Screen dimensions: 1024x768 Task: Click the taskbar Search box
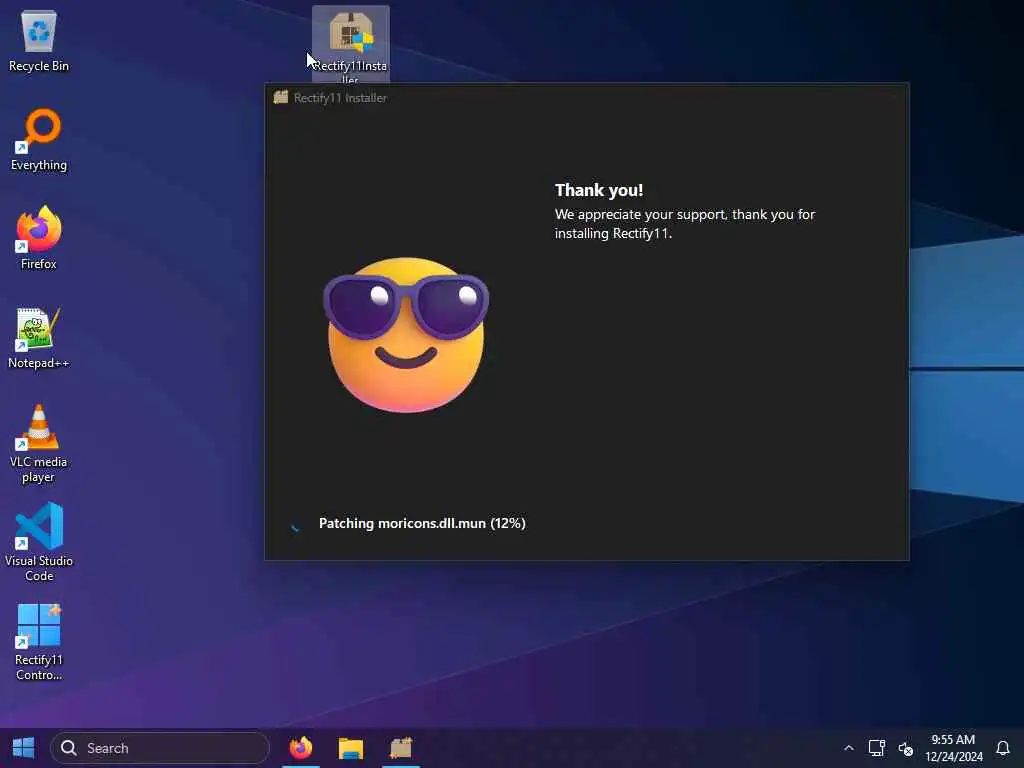(160, 748)
